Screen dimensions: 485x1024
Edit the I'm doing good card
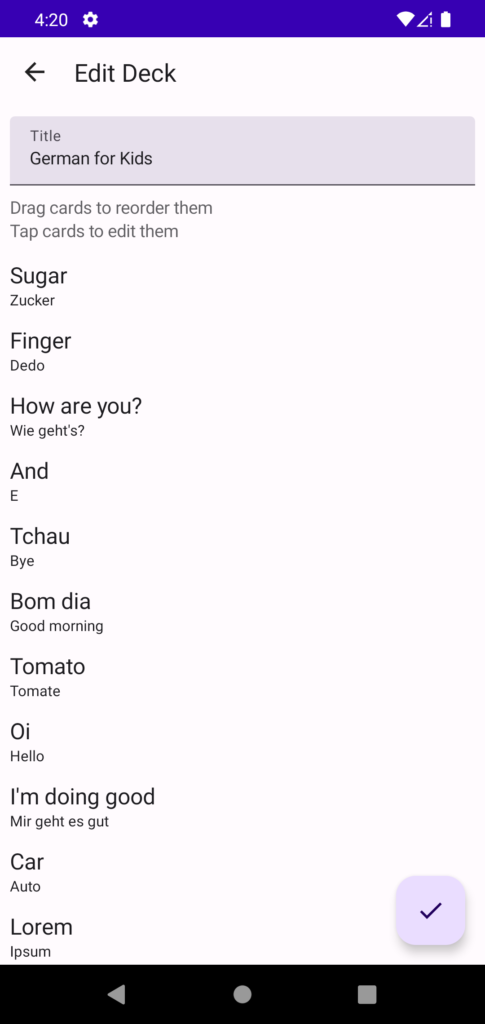(242, 808)
